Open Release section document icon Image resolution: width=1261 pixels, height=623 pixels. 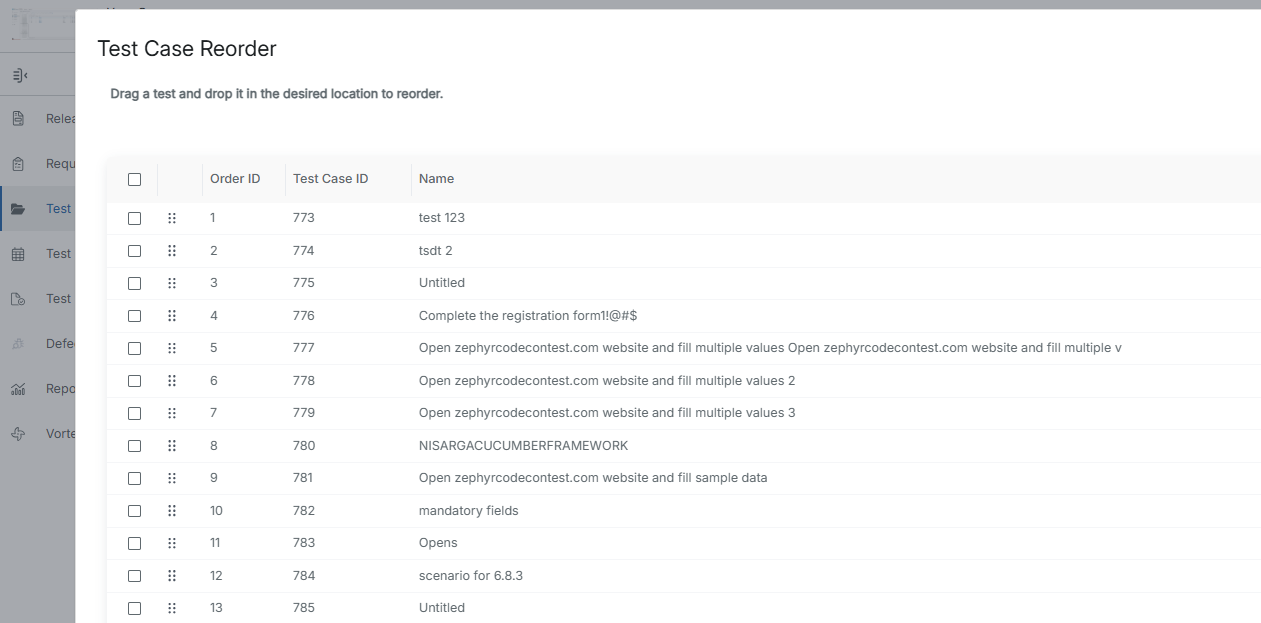click(x=18, y=119)
